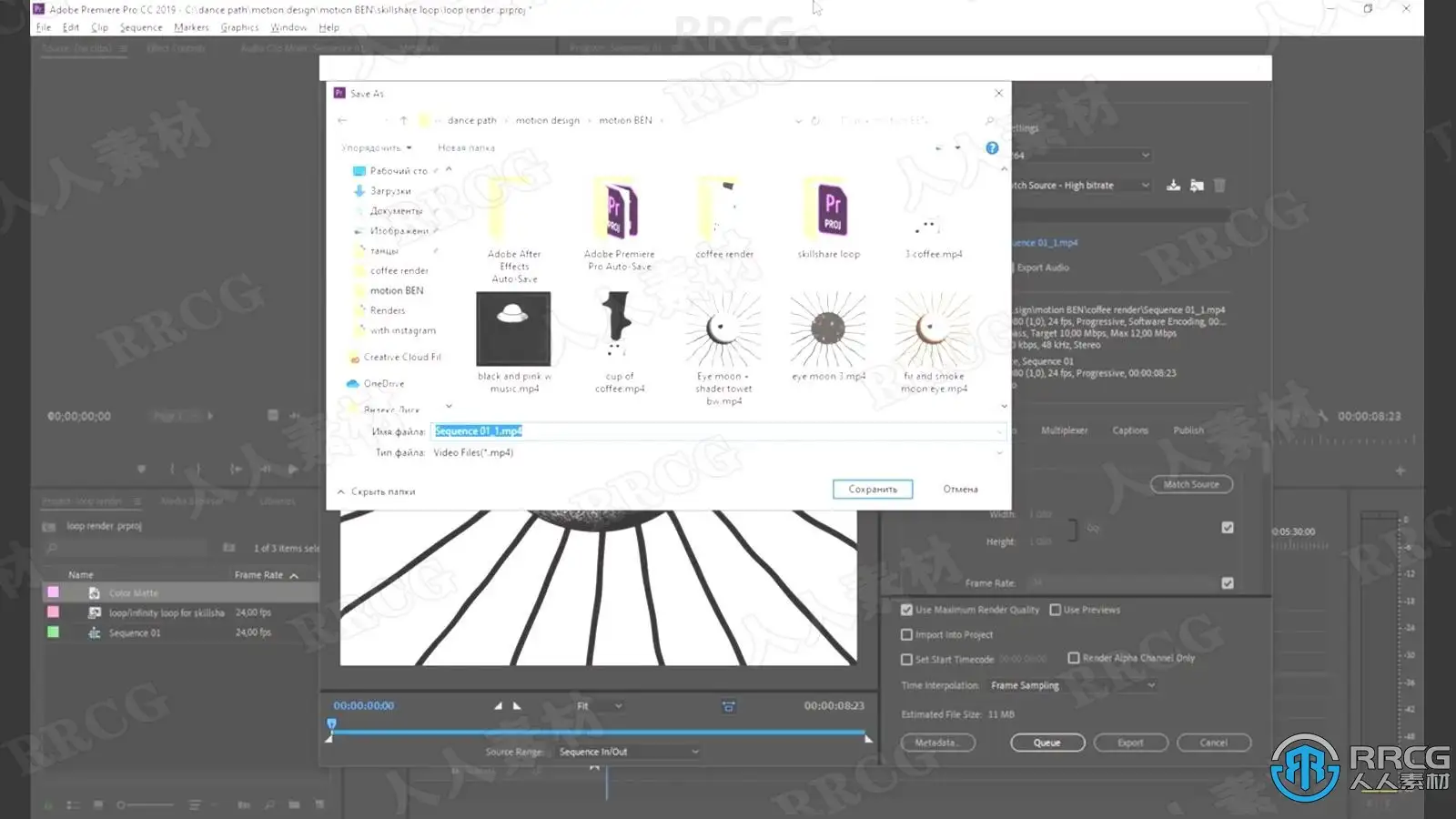This screenshot has height=819, width=1456.
Task: Open the Sequence menu
Action: [141, 27]
